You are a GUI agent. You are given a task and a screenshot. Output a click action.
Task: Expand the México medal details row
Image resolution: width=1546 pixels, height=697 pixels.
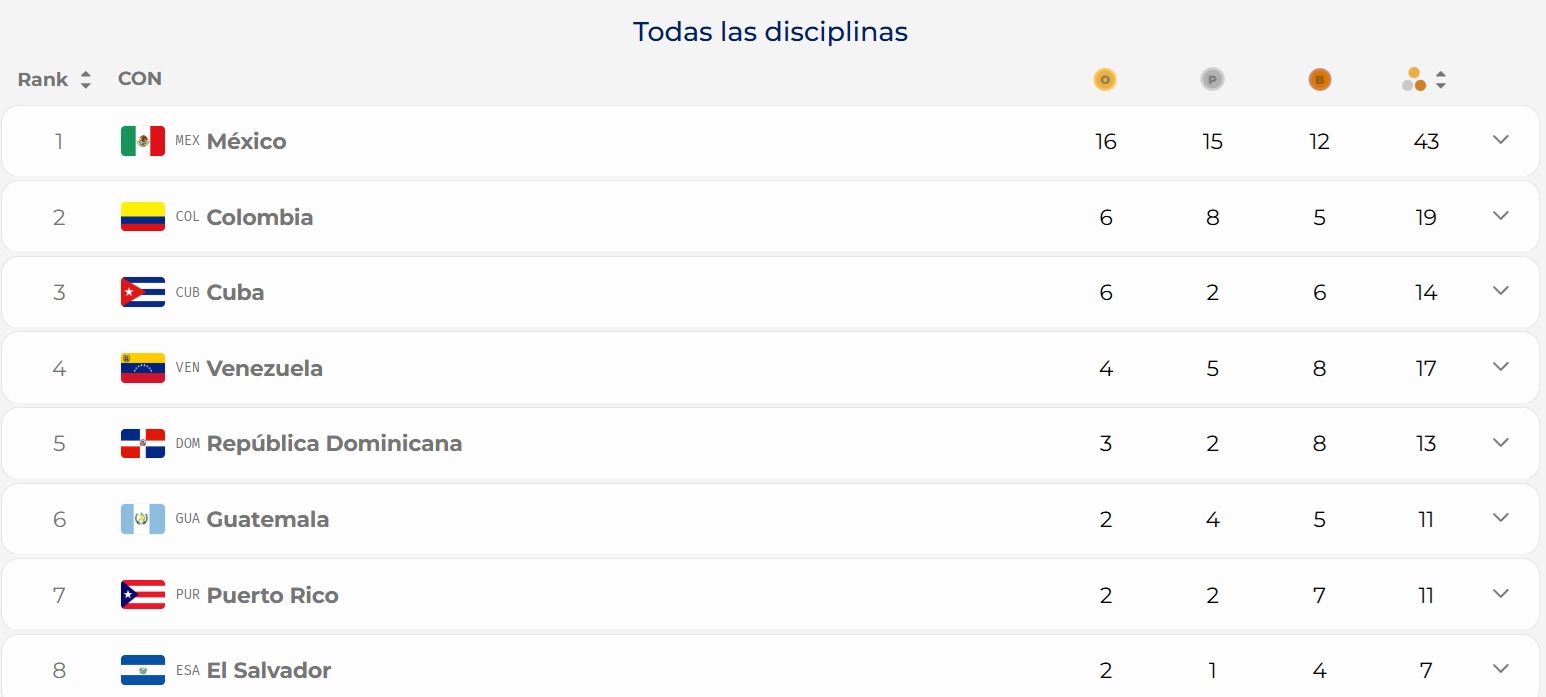tap(1500, 140)
